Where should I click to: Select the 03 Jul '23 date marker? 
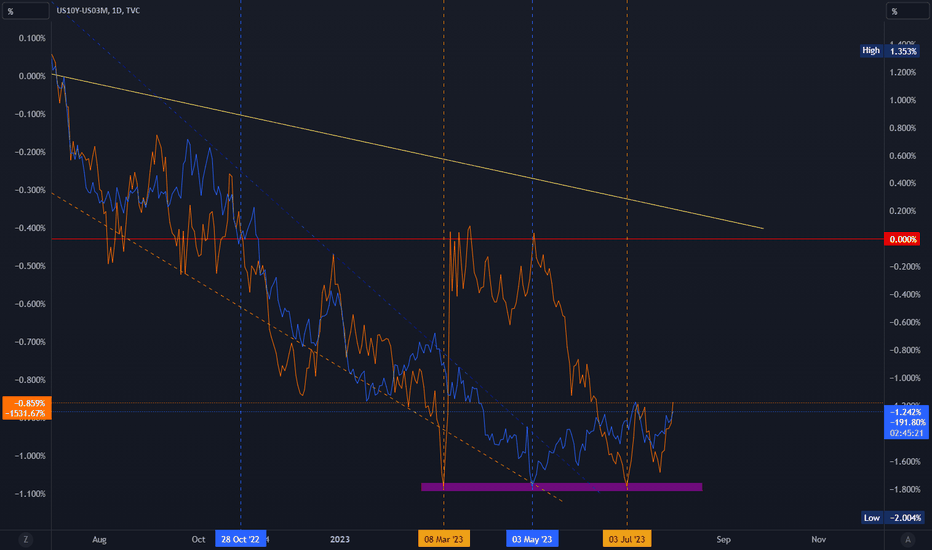[627, 539]
